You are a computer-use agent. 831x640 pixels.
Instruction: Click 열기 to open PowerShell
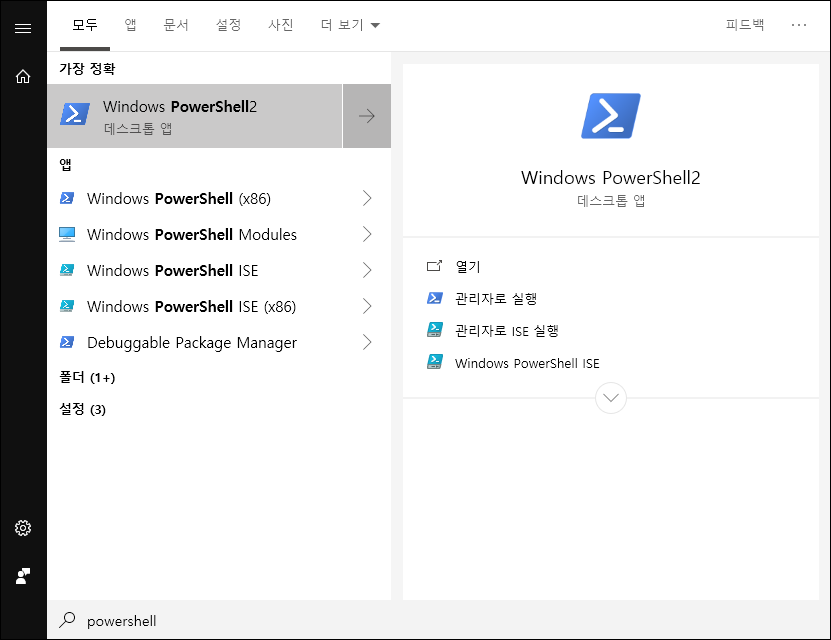pos(467,266)
